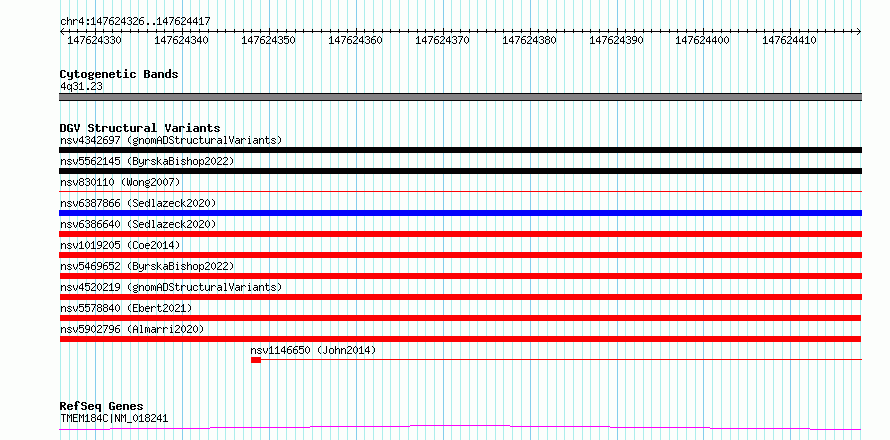Select nsv6387866 (Sedlazeck2020) label

[x=138, y=203]
